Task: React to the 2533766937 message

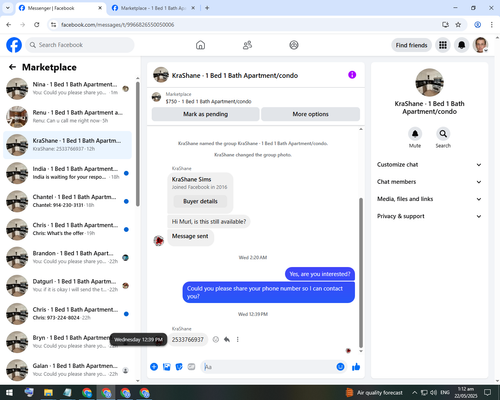Action: pos(216,339)
